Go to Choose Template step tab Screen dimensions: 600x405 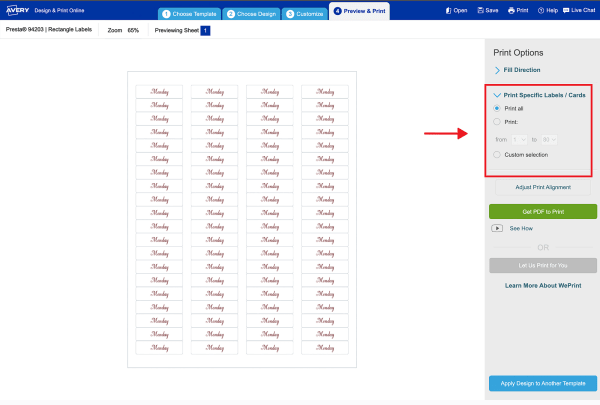(188, 14)
